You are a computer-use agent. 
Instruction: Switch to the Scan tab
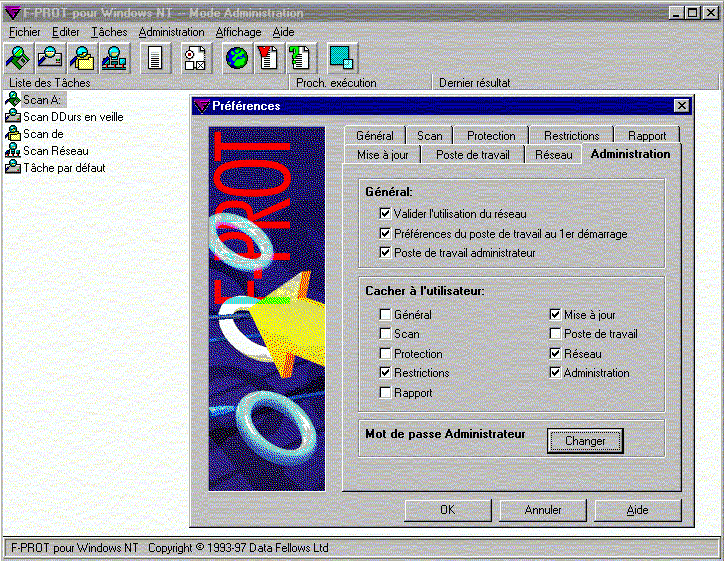[x=429, y=136]
